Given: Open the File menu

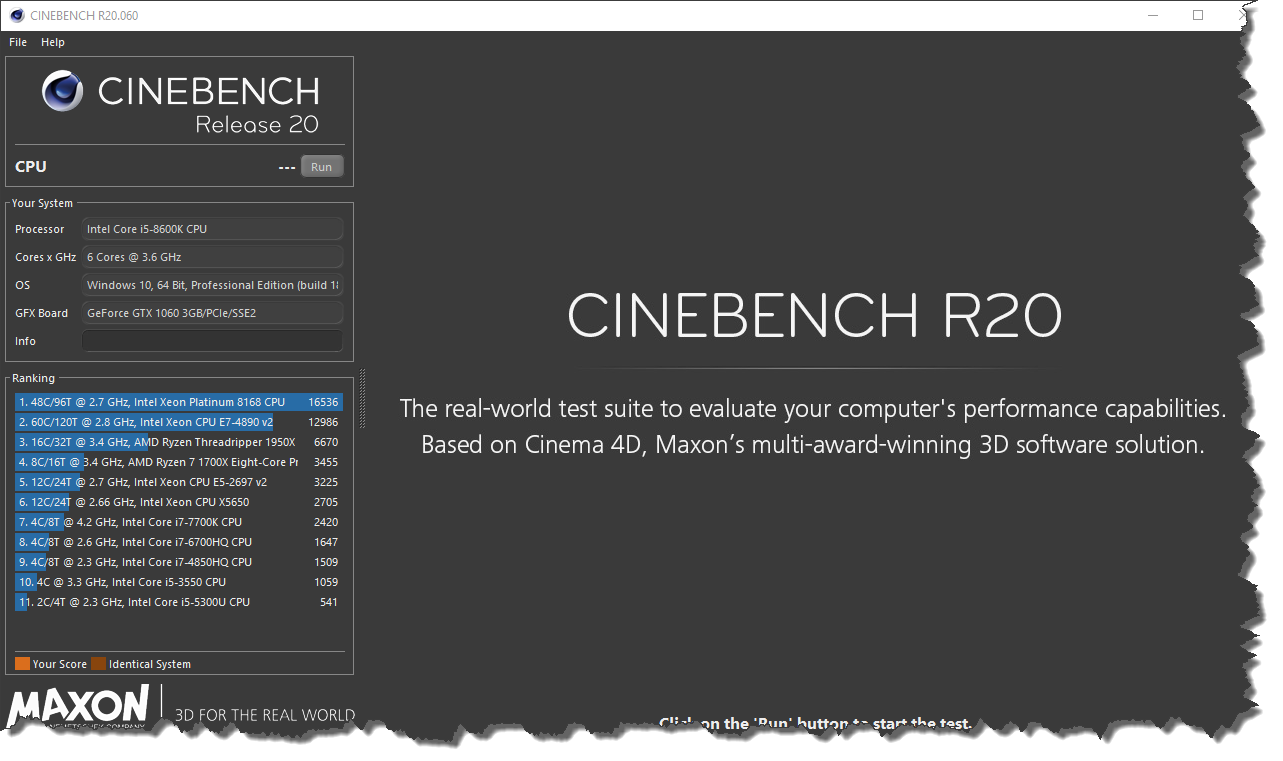Looking at the screenshot, I should pos(17,42).
